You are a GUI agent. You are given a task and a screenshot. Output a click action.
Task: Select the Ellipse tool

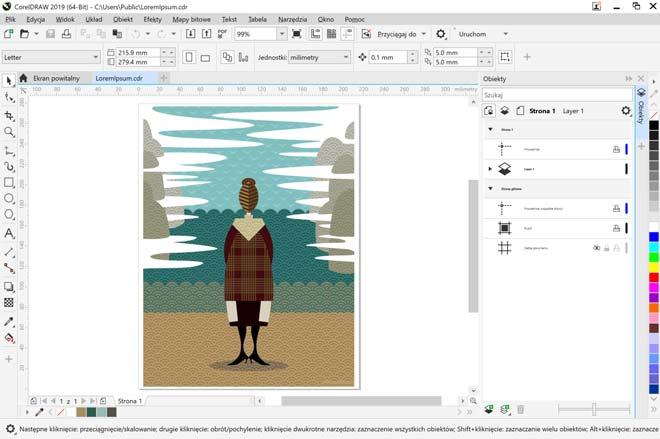[9, 198]
